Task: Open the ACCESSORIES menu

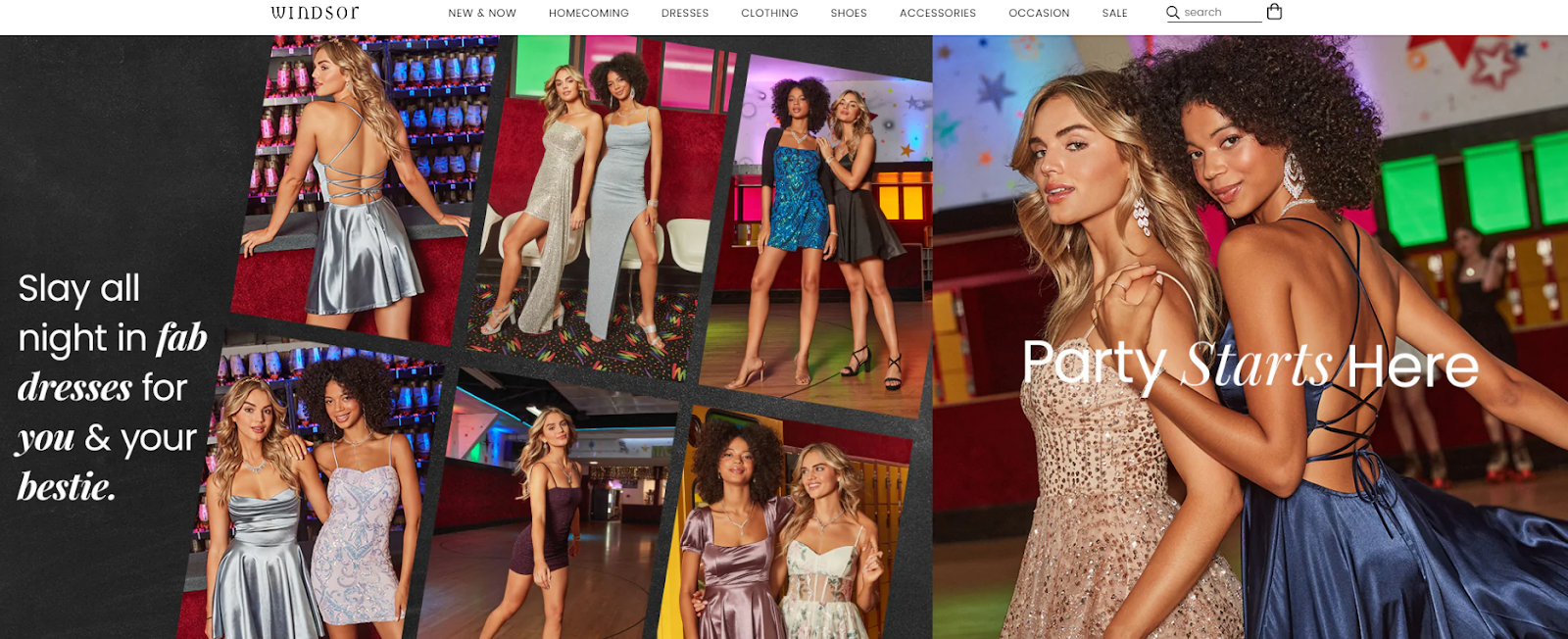Action: pos(938,13)
